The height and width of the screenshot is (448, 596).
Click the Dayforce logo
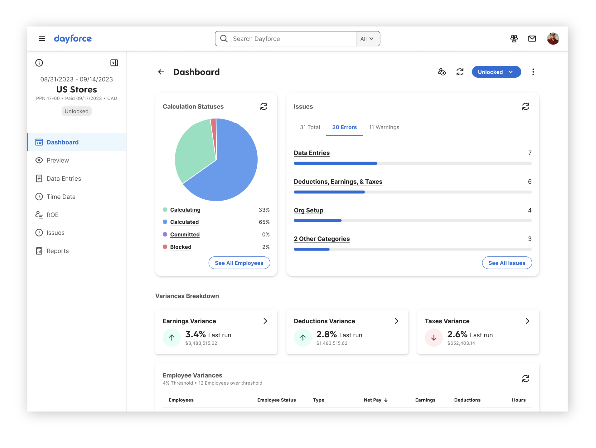coord(73,38)
